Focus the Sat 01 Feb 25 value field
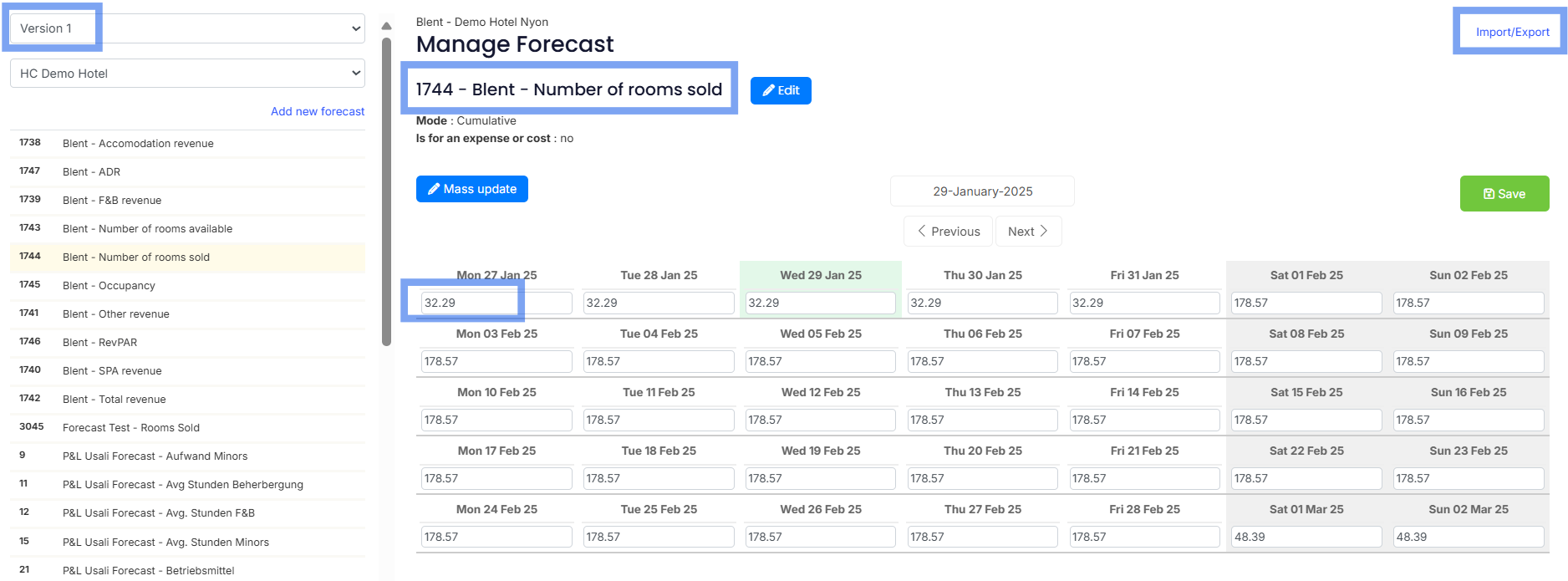 [1306, 303]
